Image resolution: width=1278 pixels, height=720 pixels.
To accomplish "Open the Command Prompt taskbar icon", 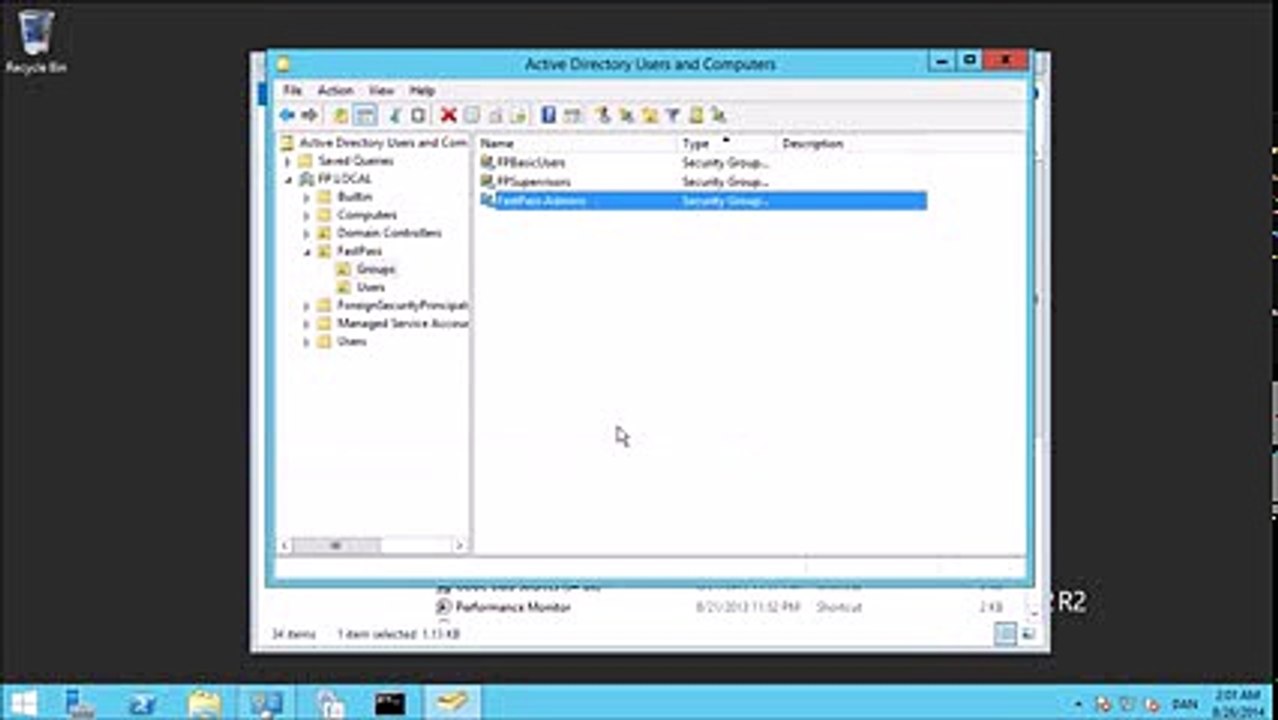I will tap(390, 703).
